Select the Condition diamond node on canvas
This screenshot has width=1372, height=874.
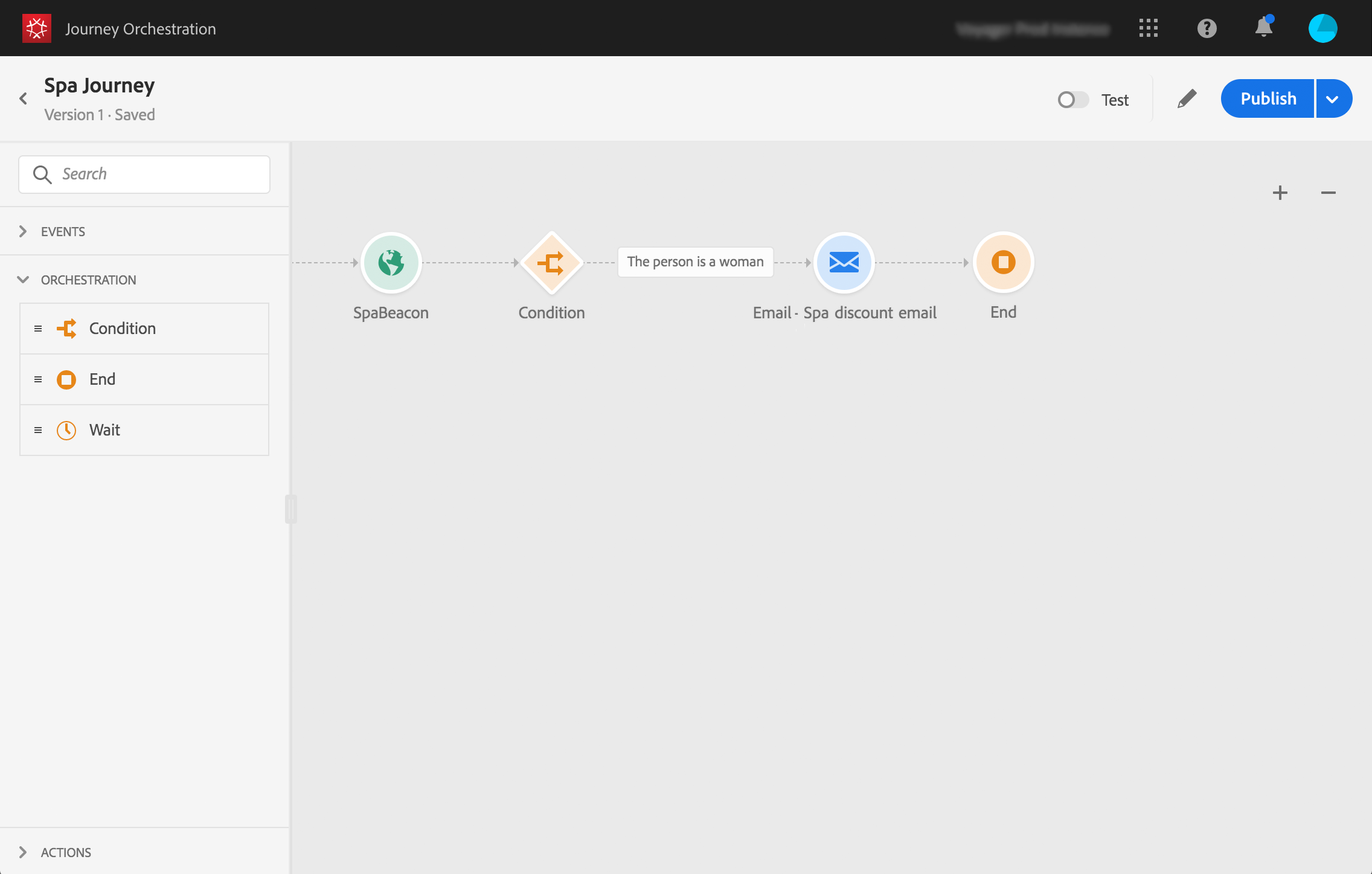coord(551,262)
